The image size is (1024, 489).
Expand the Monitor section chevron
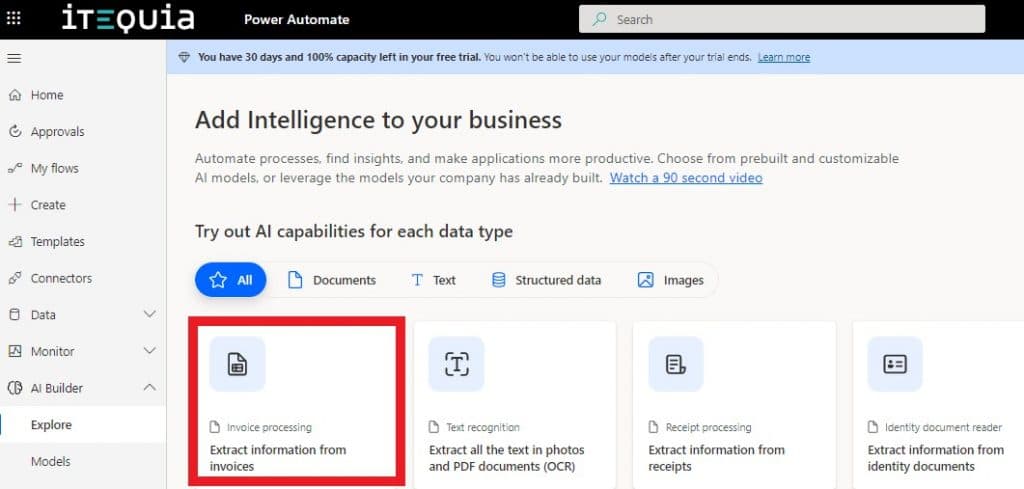tap(150, 351)
